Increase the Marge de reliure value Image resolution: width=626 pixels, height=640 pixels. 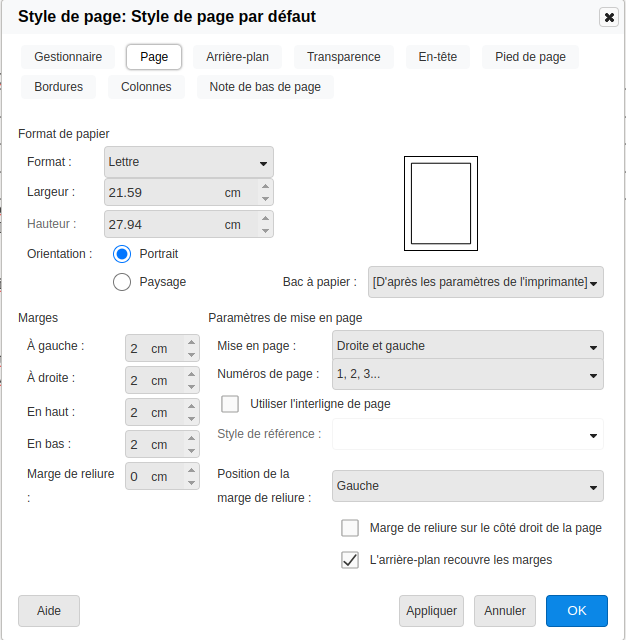(x=191, y=471)
